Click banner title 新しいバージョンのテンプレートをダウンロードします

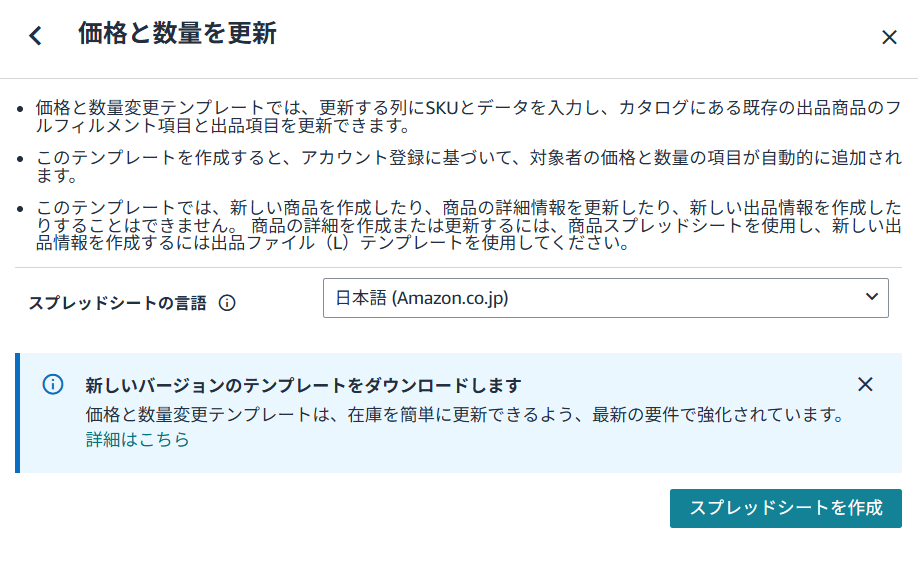pos(303,385)
